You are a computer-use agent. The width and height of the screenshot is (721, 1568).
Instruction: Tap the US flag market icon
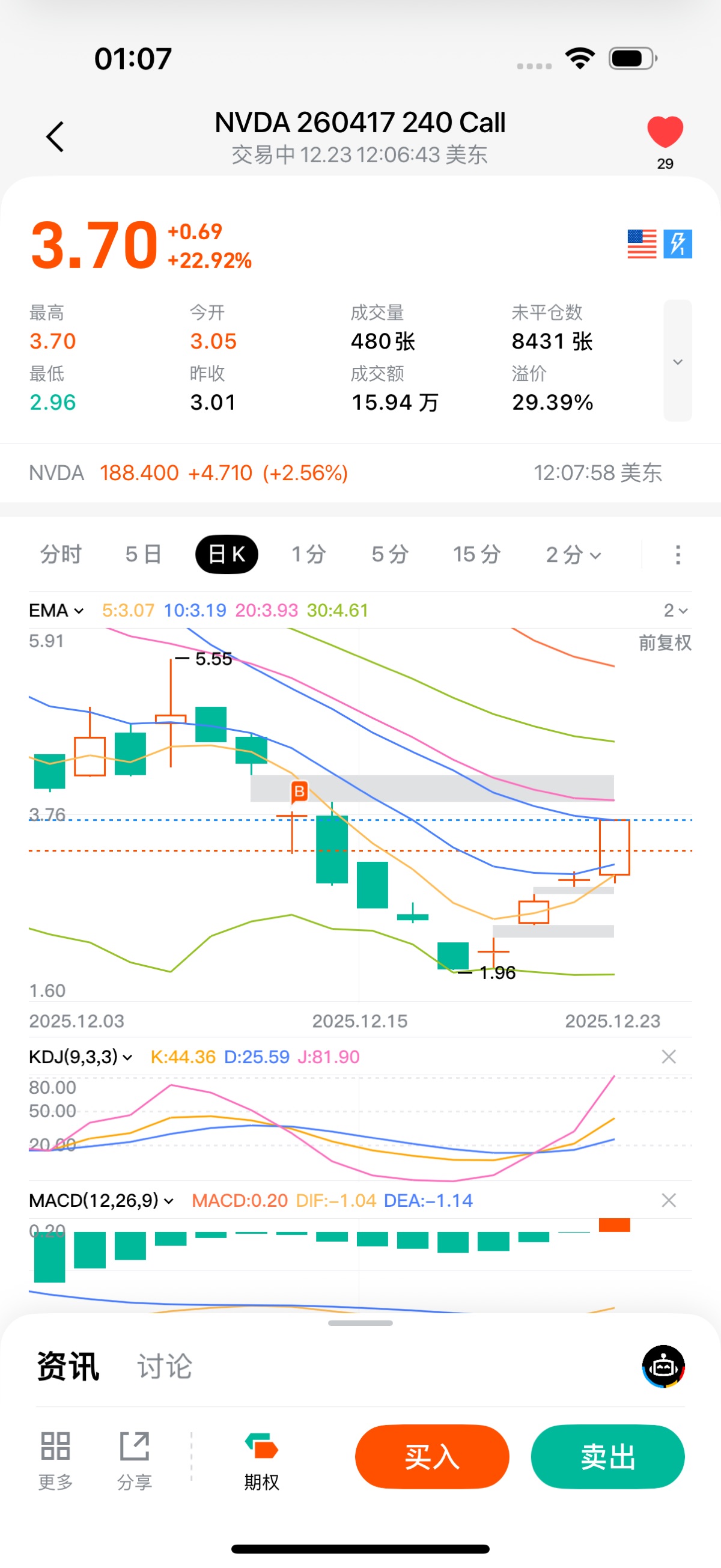(641, 244)
